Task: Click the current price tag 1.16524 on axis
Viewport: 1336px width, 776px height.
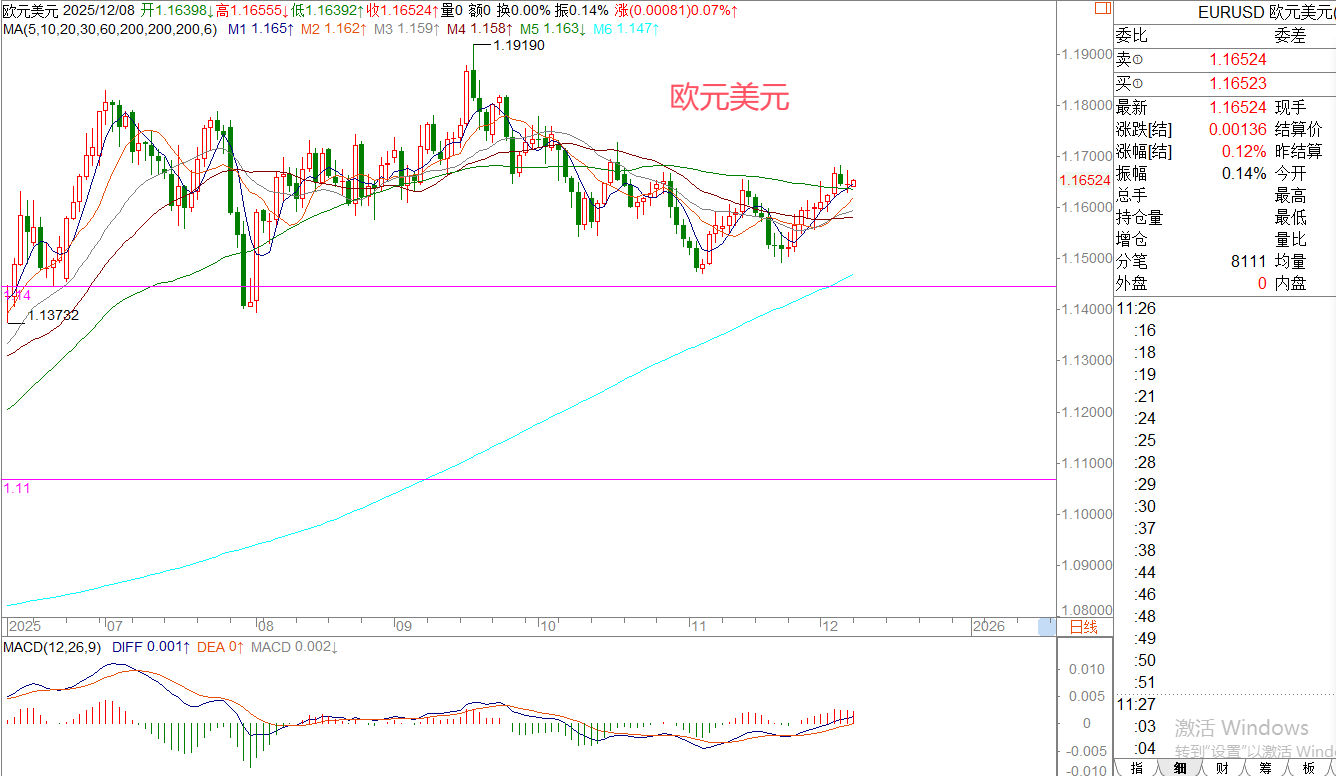Action: [1085, 181]
